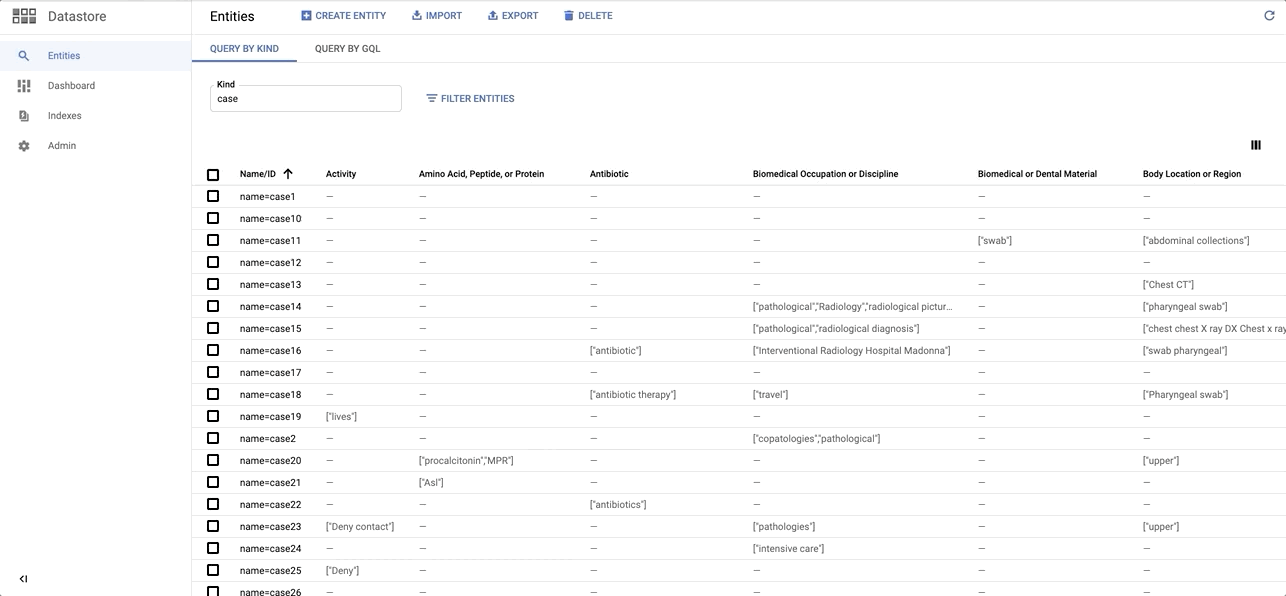Check the box for case11
The height and width of the screenshot is (596, 1286).
coord(213,241)
